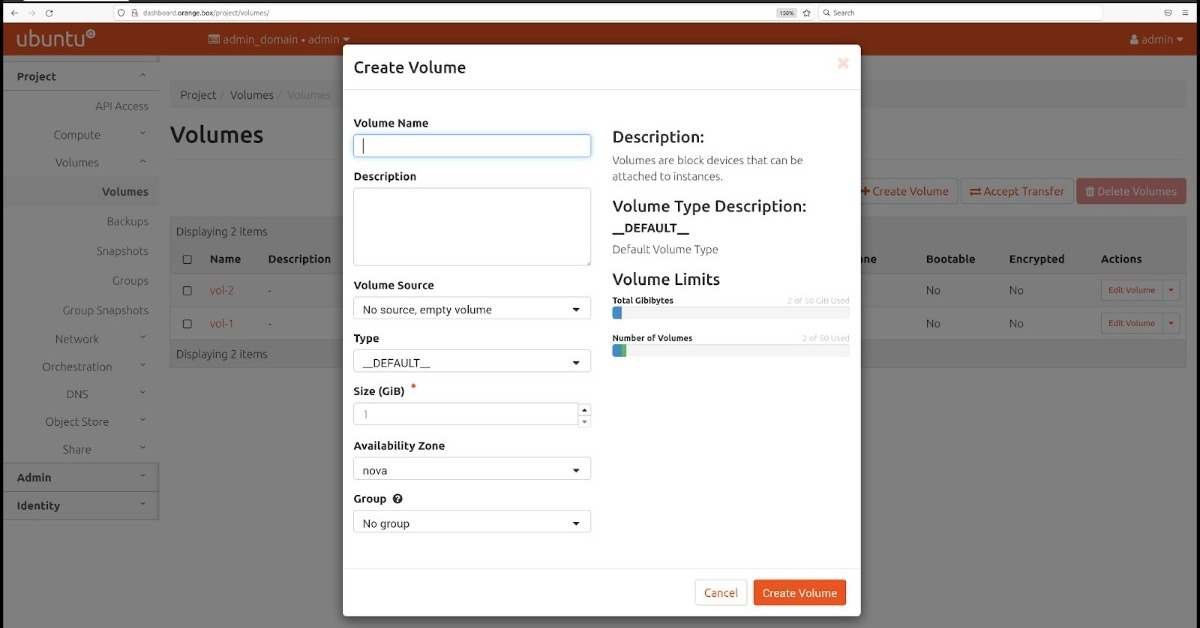Follow the Volumes breadcrumb link

[x=251, y=95]
